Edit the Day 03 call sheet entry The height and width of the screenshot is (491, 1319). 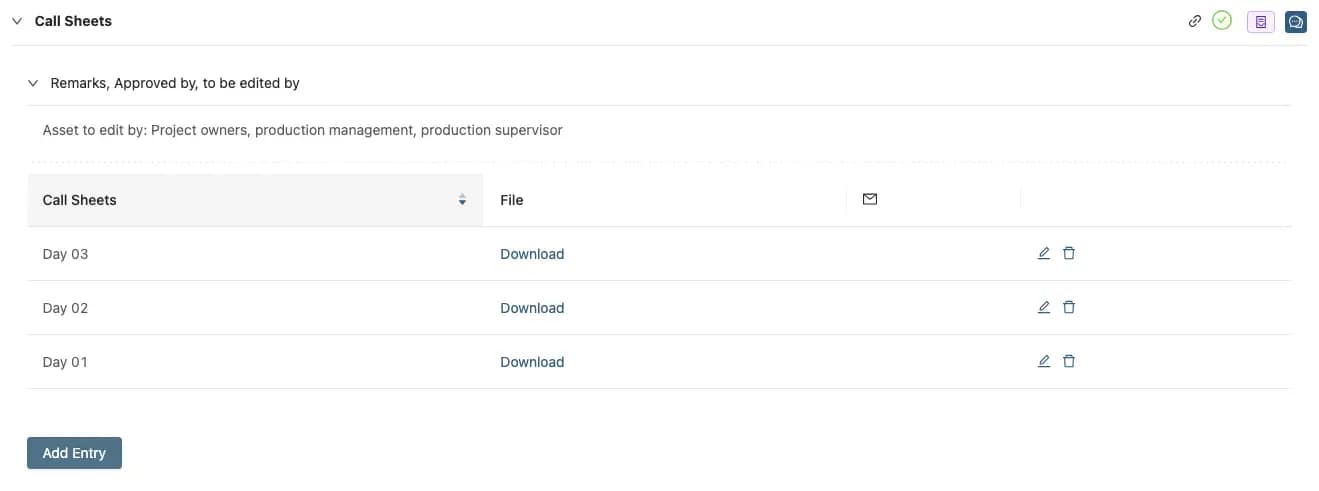[1044, 253]
